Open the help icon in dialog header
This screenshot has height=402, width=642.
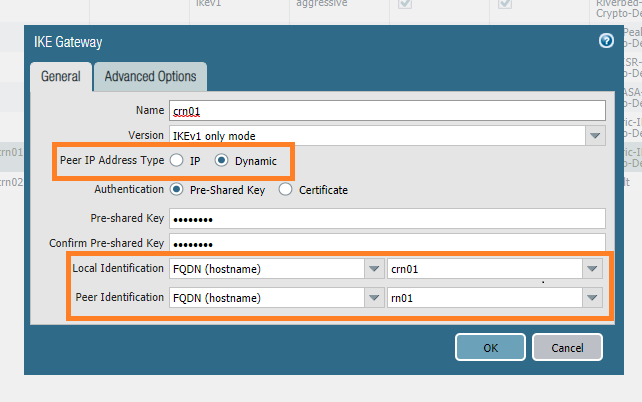(x=605, y=41)
